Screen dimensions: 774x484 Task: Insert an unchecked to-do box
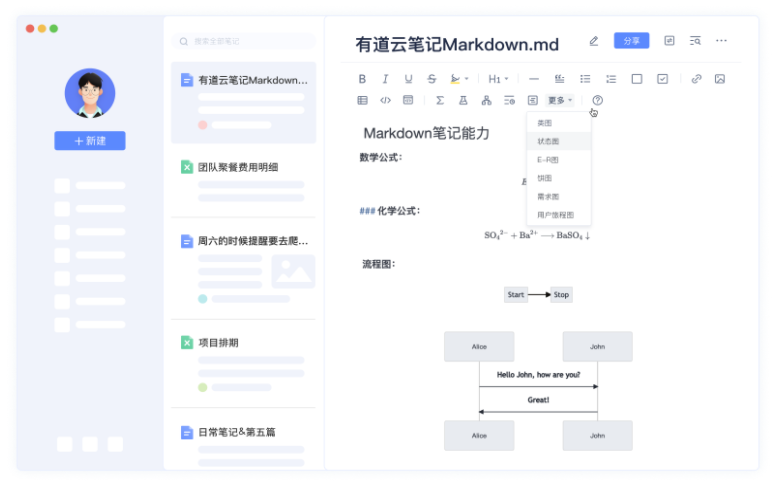point(637,79)
